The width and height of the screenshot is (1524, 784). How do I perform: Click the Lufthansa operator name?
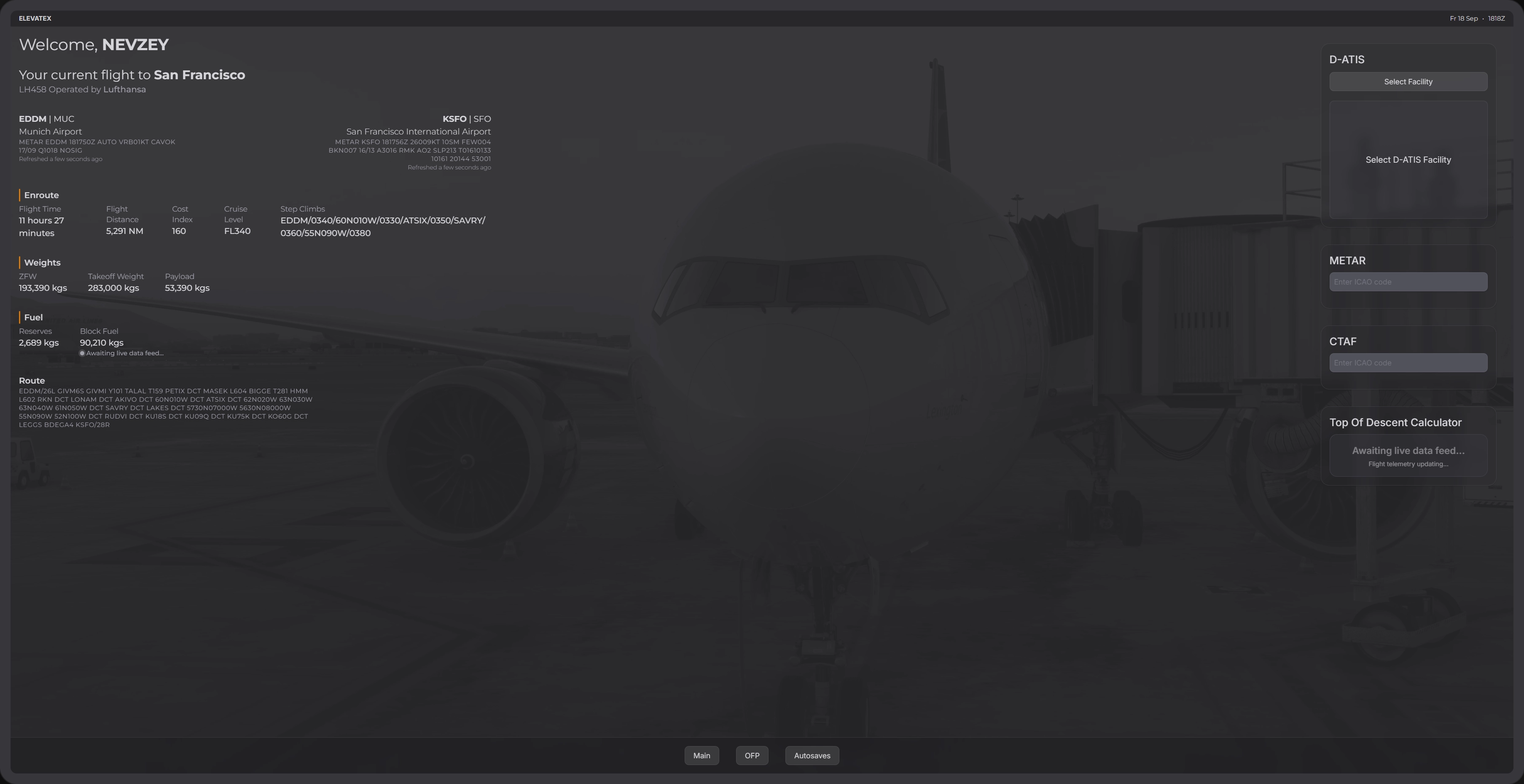(124, 89)
